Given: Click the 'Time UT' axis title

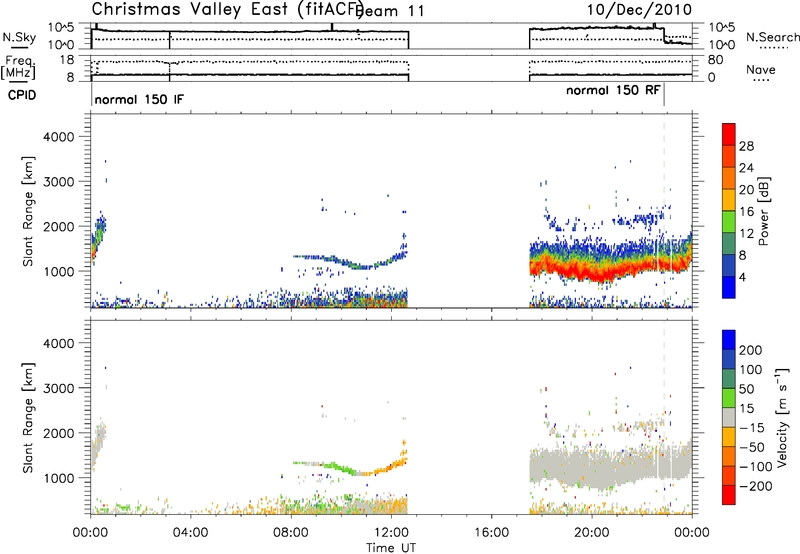Looking at the screenshot, I should coord(391,547).
